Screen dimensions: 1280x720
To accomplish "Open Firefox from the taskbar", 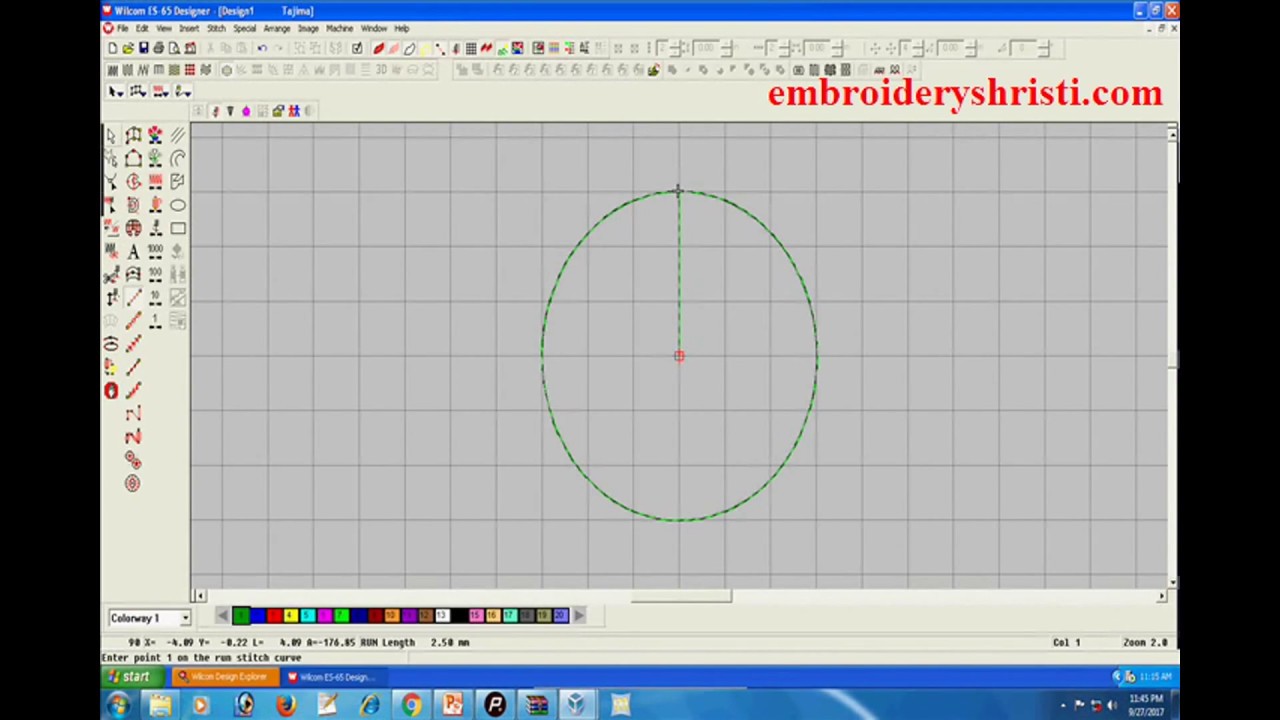I will 285,706.
